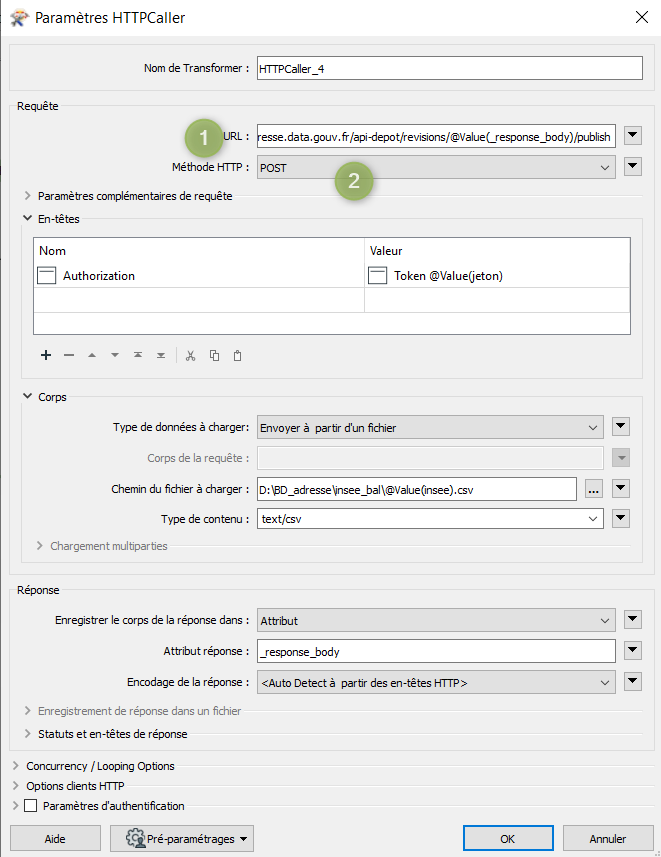Screen dimensions: 661x857
Task: Expand Options clients HTTP section
Action: 15,785
